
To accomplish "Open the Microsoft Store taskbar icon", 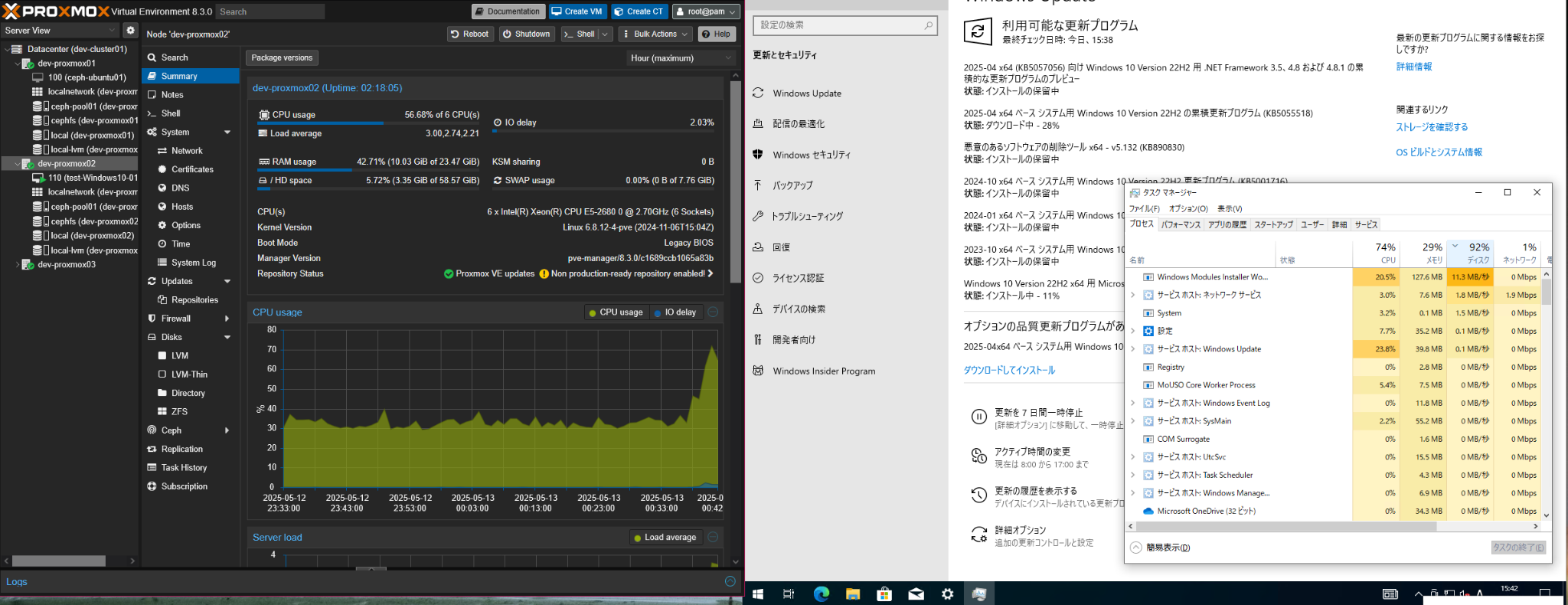I will tap(884, 594).
